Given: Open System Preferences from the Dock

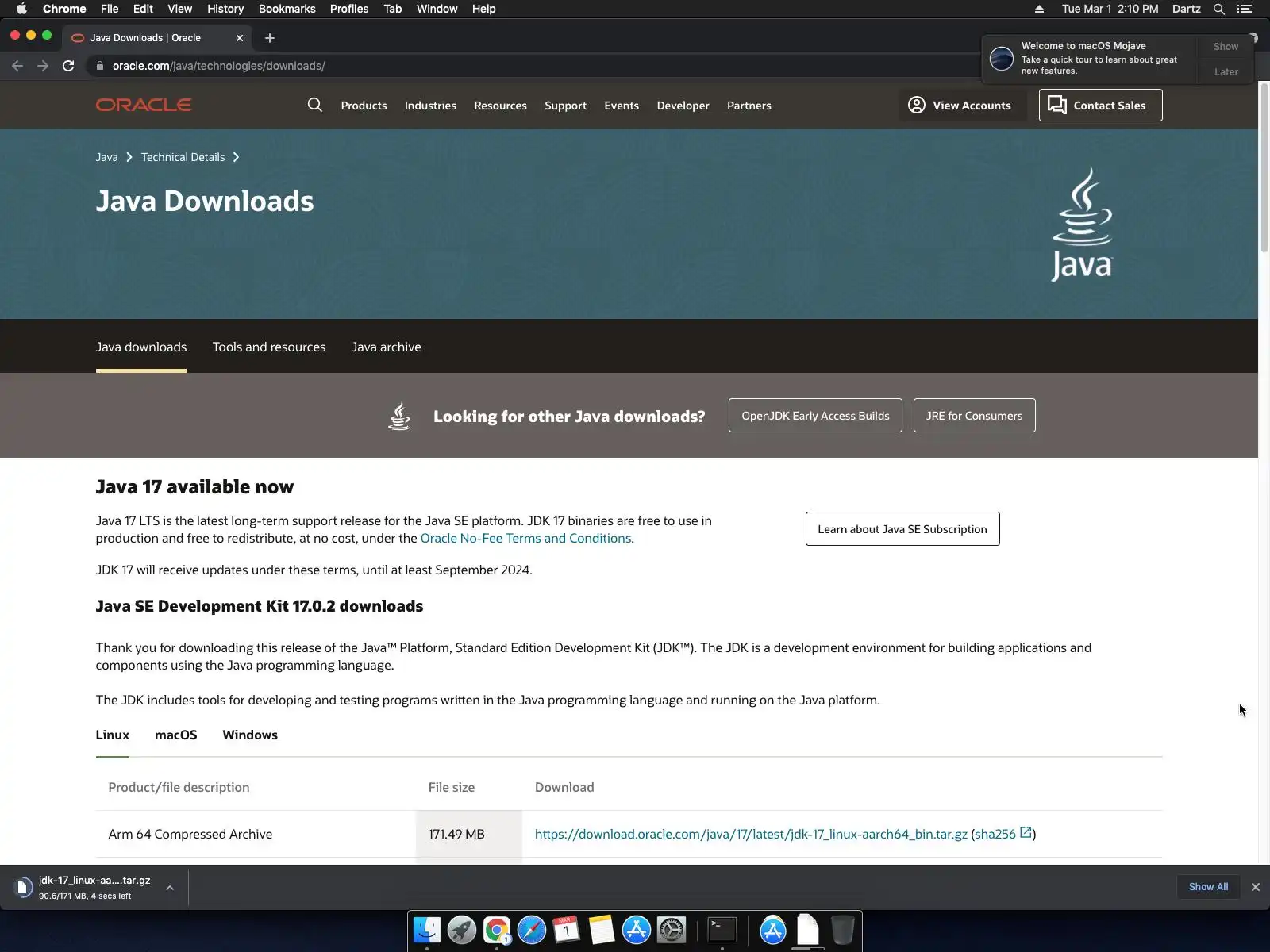Looking at the screenshot, I should click(x=672, y=929).
